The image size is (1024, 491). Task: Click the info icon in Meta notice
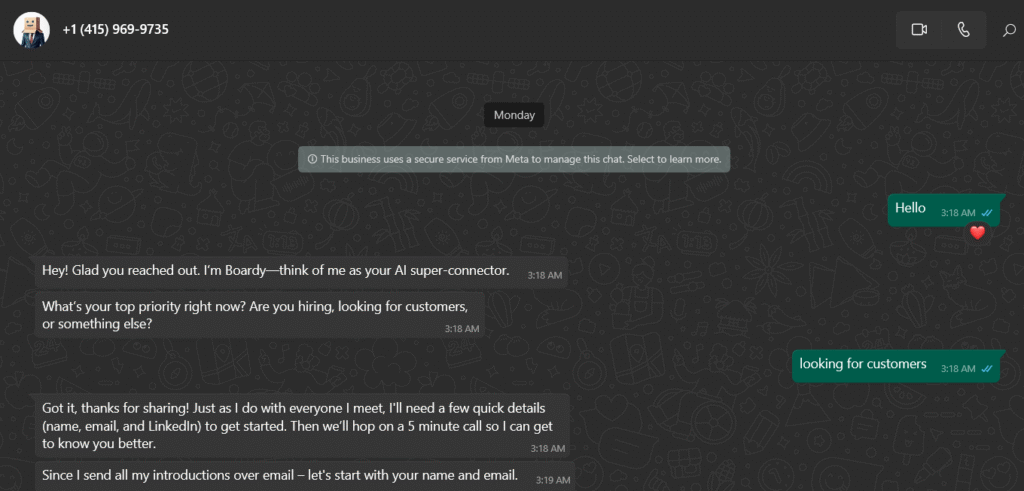tap(312, 159)
